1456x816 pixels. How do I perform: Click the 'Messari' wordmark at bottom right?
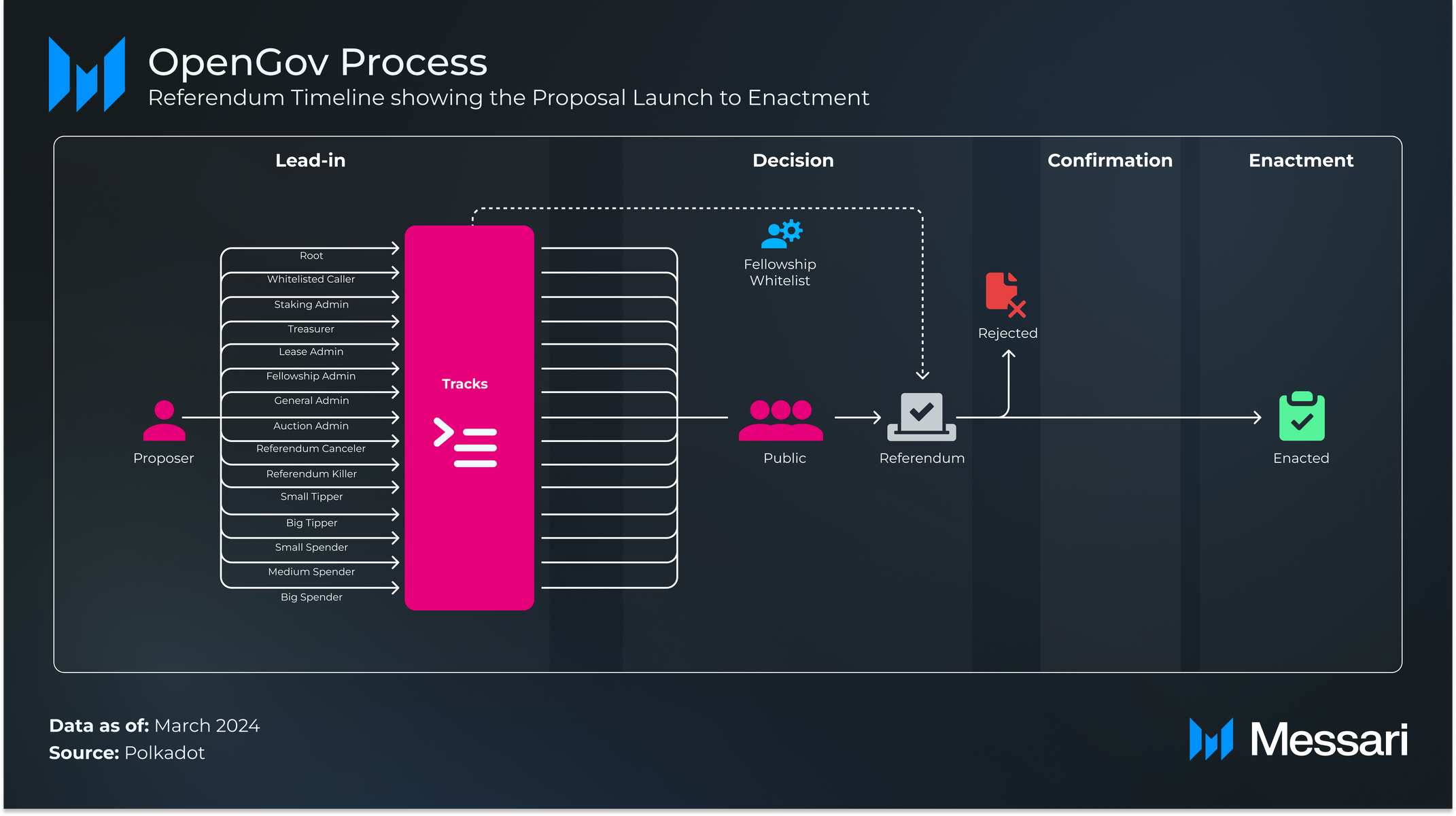pyautogui.click(x=1330, y=740)
